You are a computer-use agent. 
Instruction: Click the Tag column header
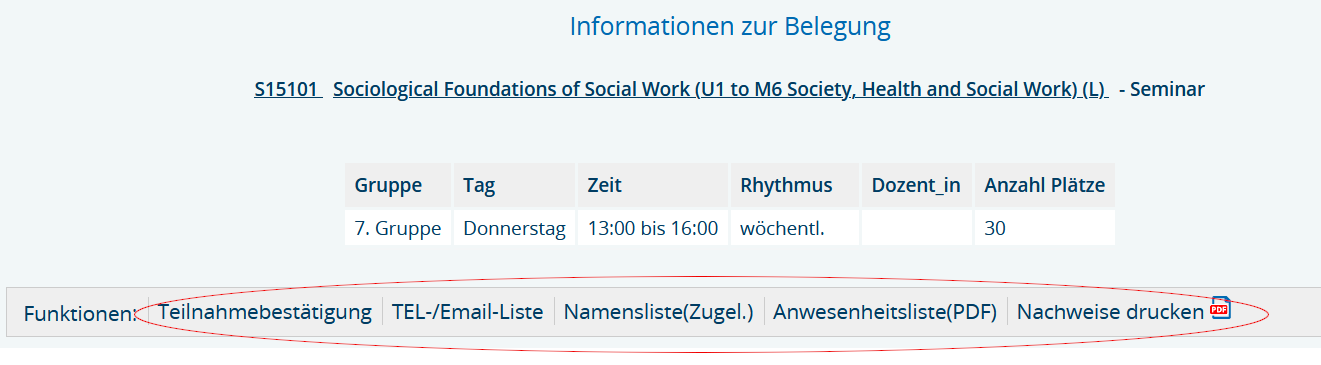514,185
